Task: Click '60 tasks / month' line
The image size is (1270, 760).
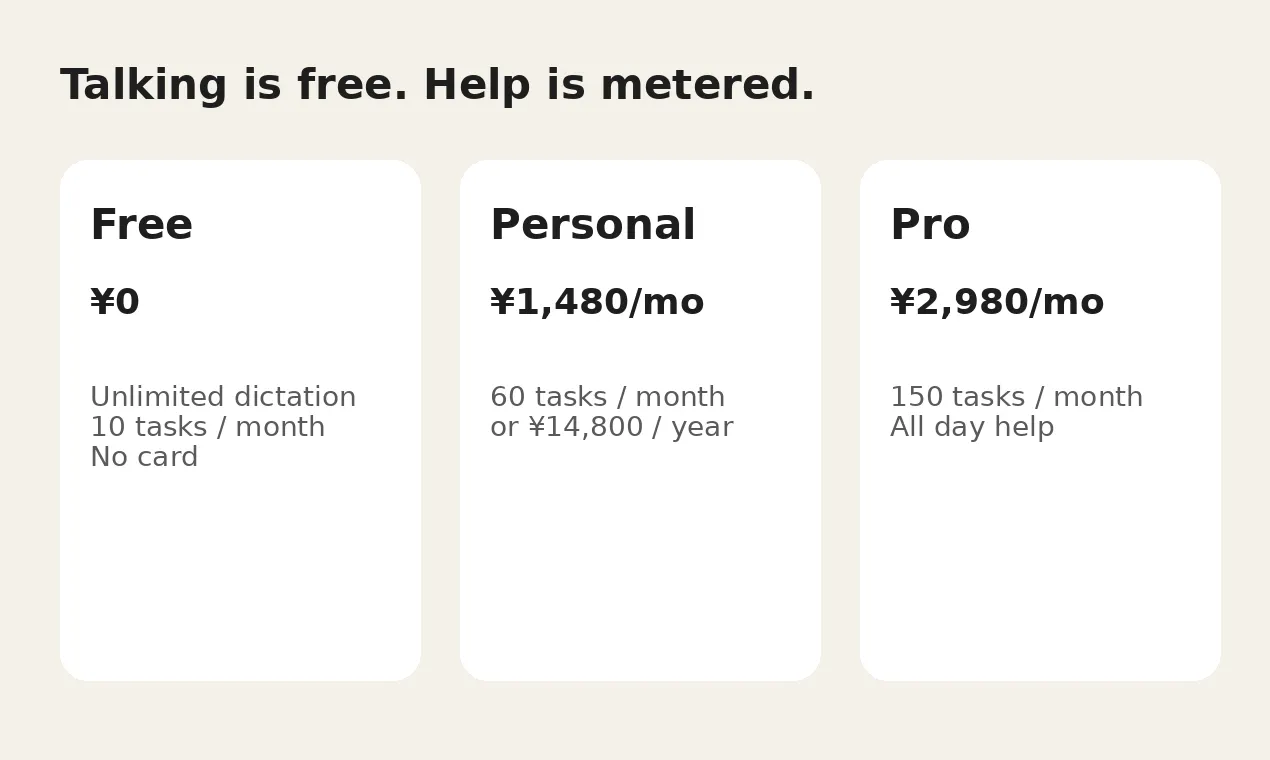Action: (607, 397)
